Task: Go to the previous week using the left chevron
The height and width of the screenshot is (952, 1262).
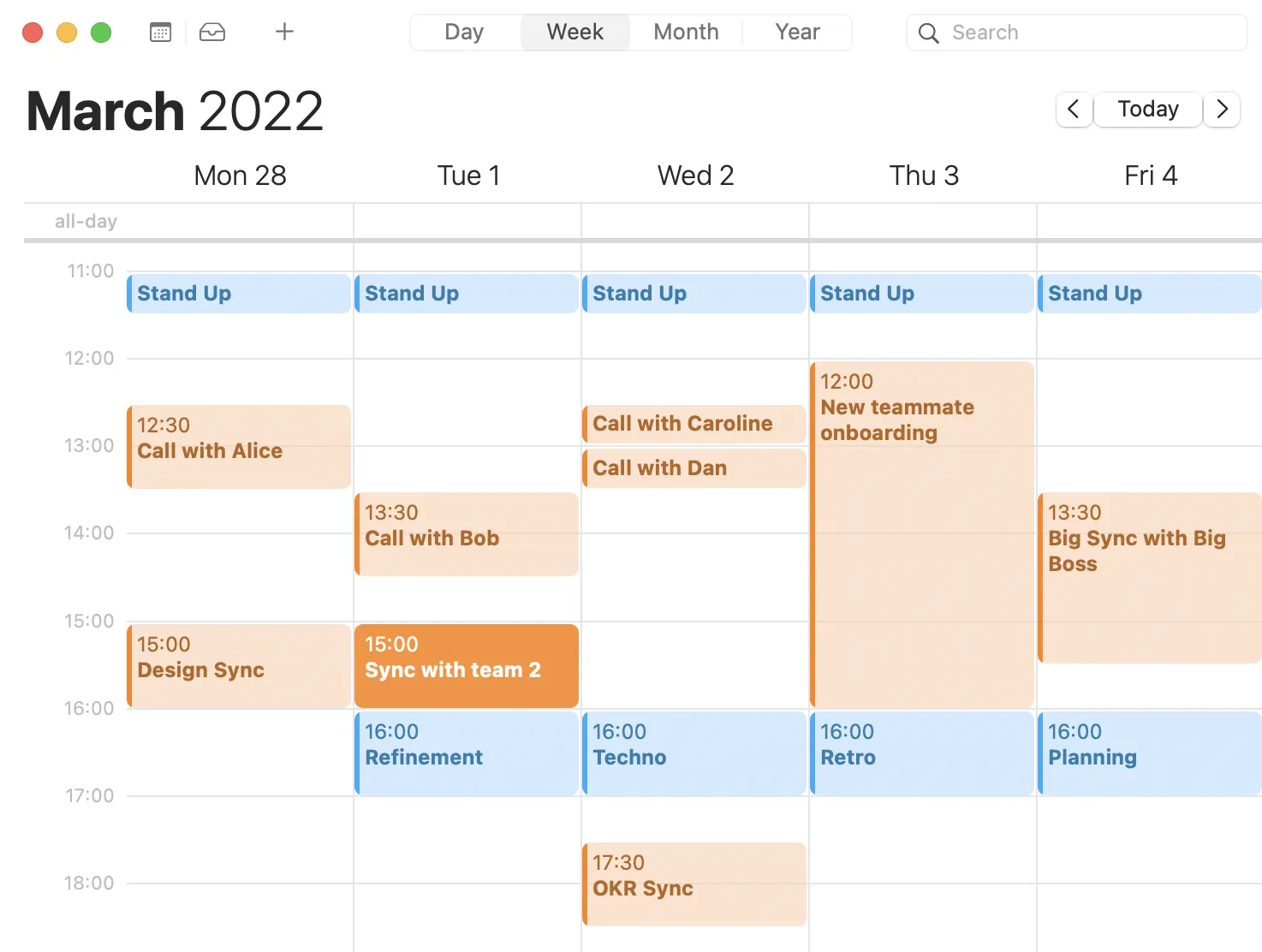Action: click(1074, 110)
